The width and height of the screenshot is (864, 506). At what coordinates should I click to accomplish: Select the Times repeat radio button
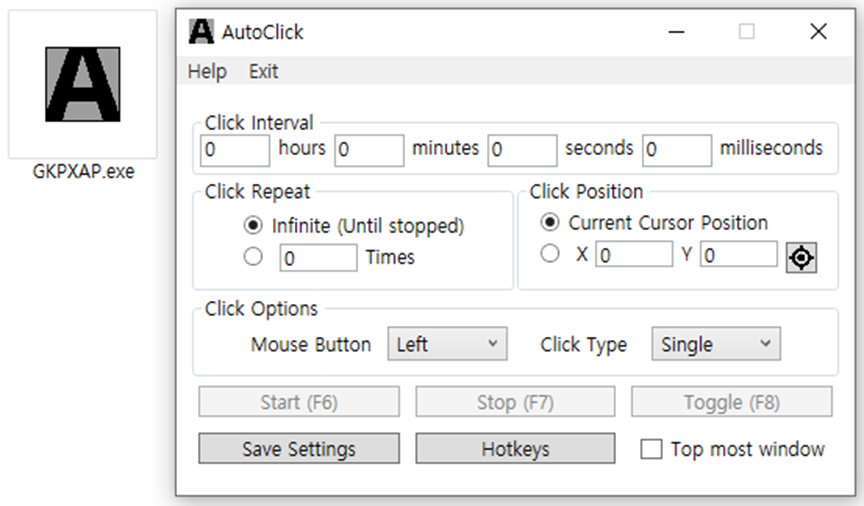[x=253, y=256]
